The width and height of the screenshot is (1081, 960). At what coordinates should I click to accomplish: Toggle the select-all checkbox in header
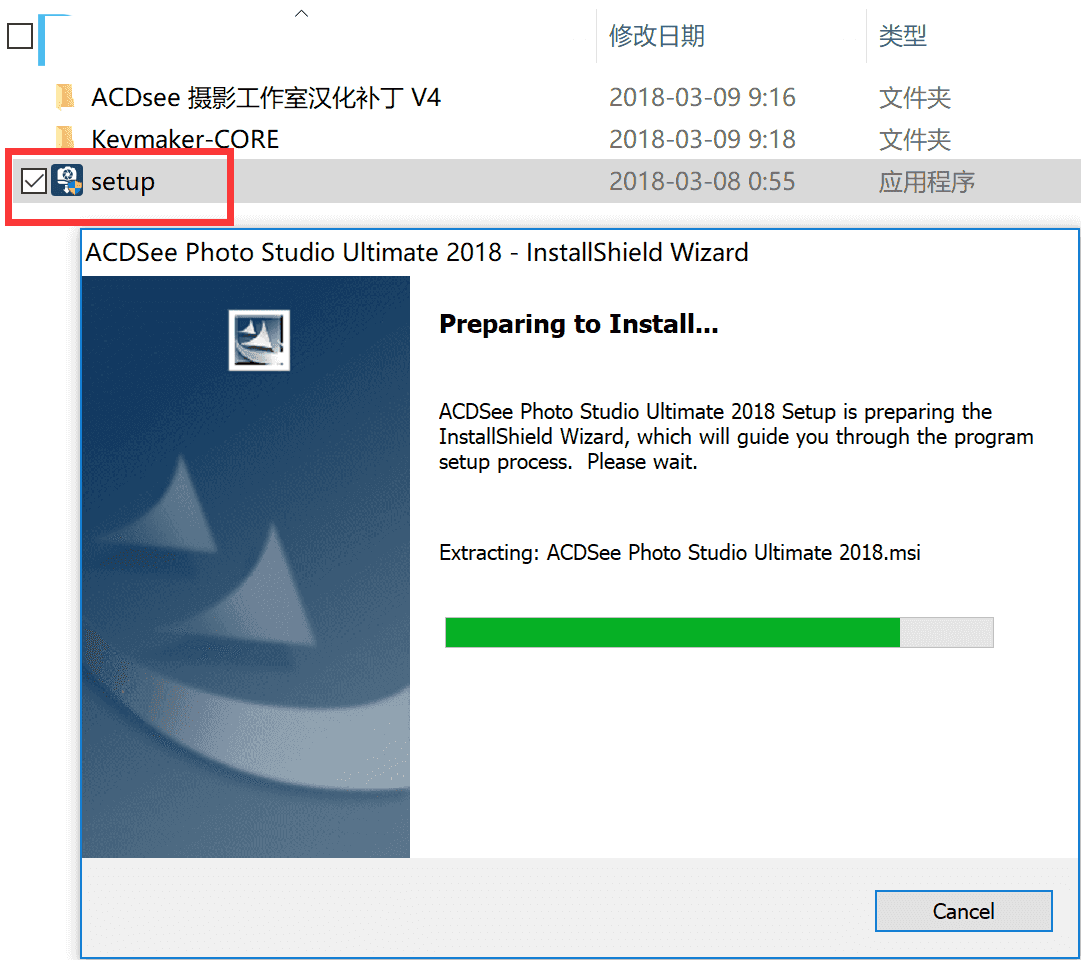coord(20,36)
